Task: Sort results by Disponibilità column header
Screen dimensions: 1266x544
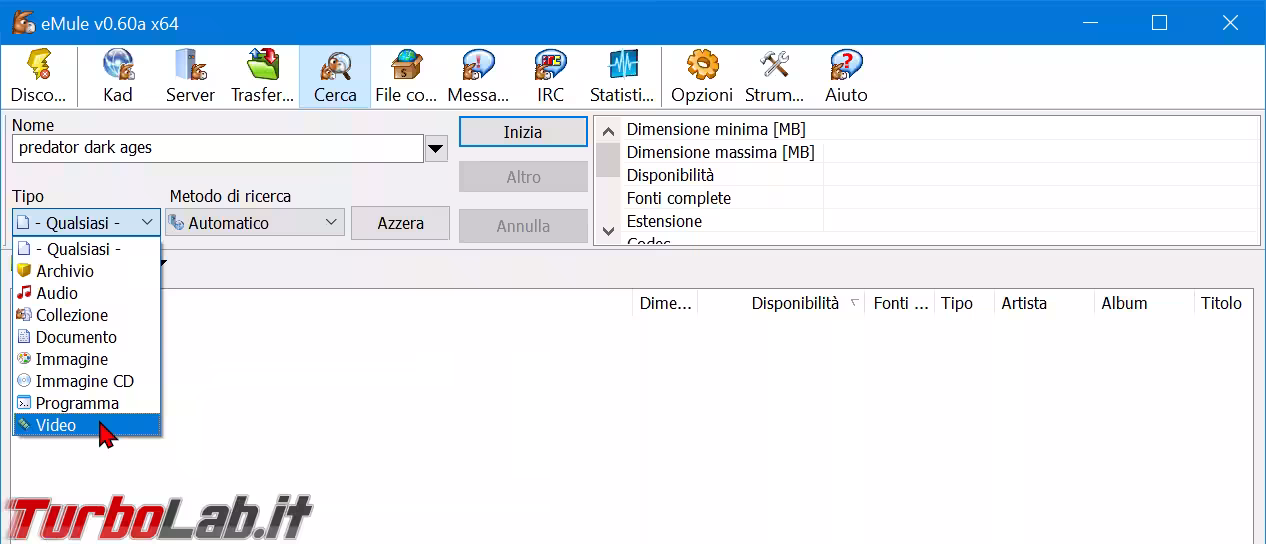Action: [795, 303]
